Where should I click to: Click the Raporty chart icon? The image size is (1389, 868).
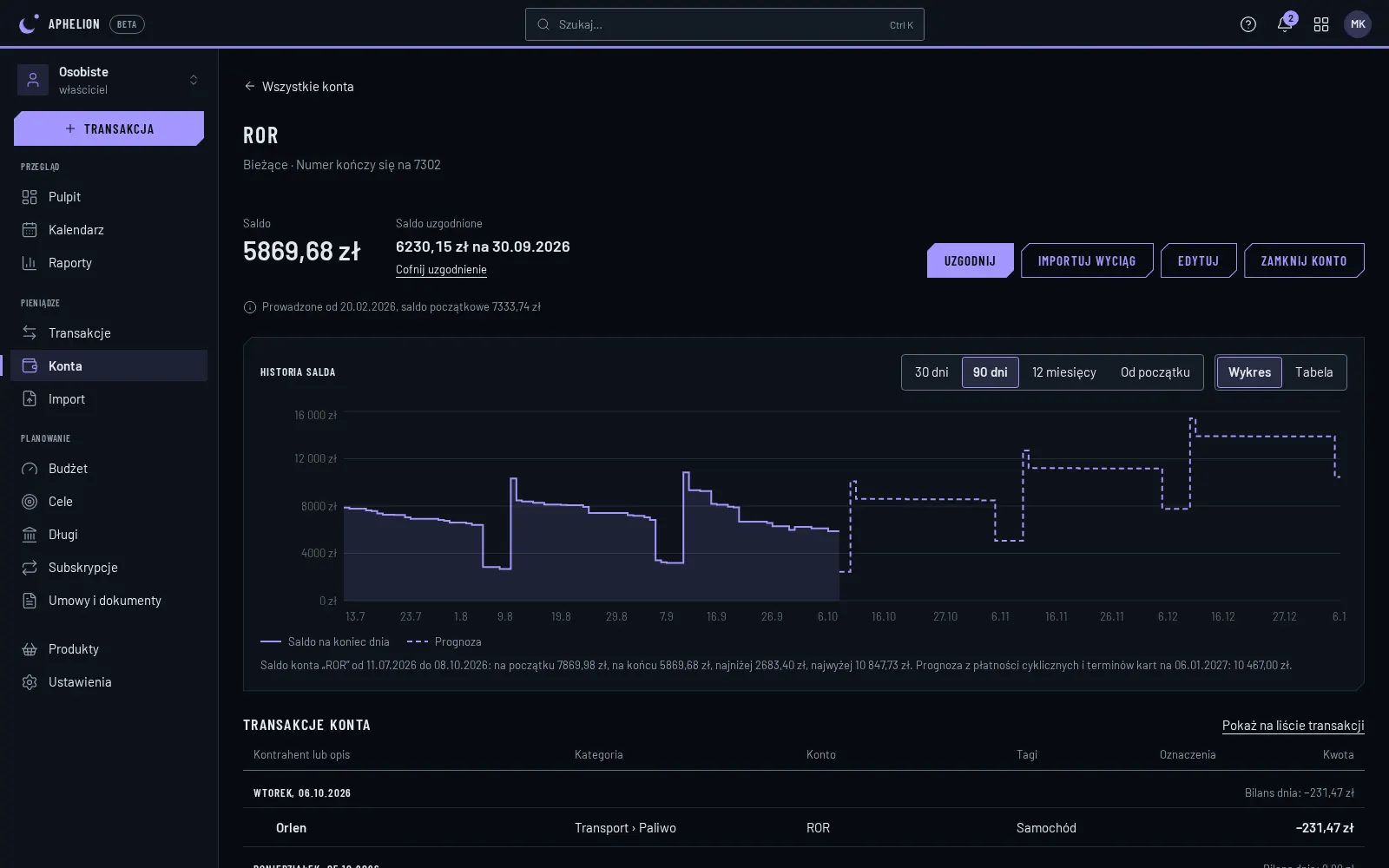click(x=30, y=263)
